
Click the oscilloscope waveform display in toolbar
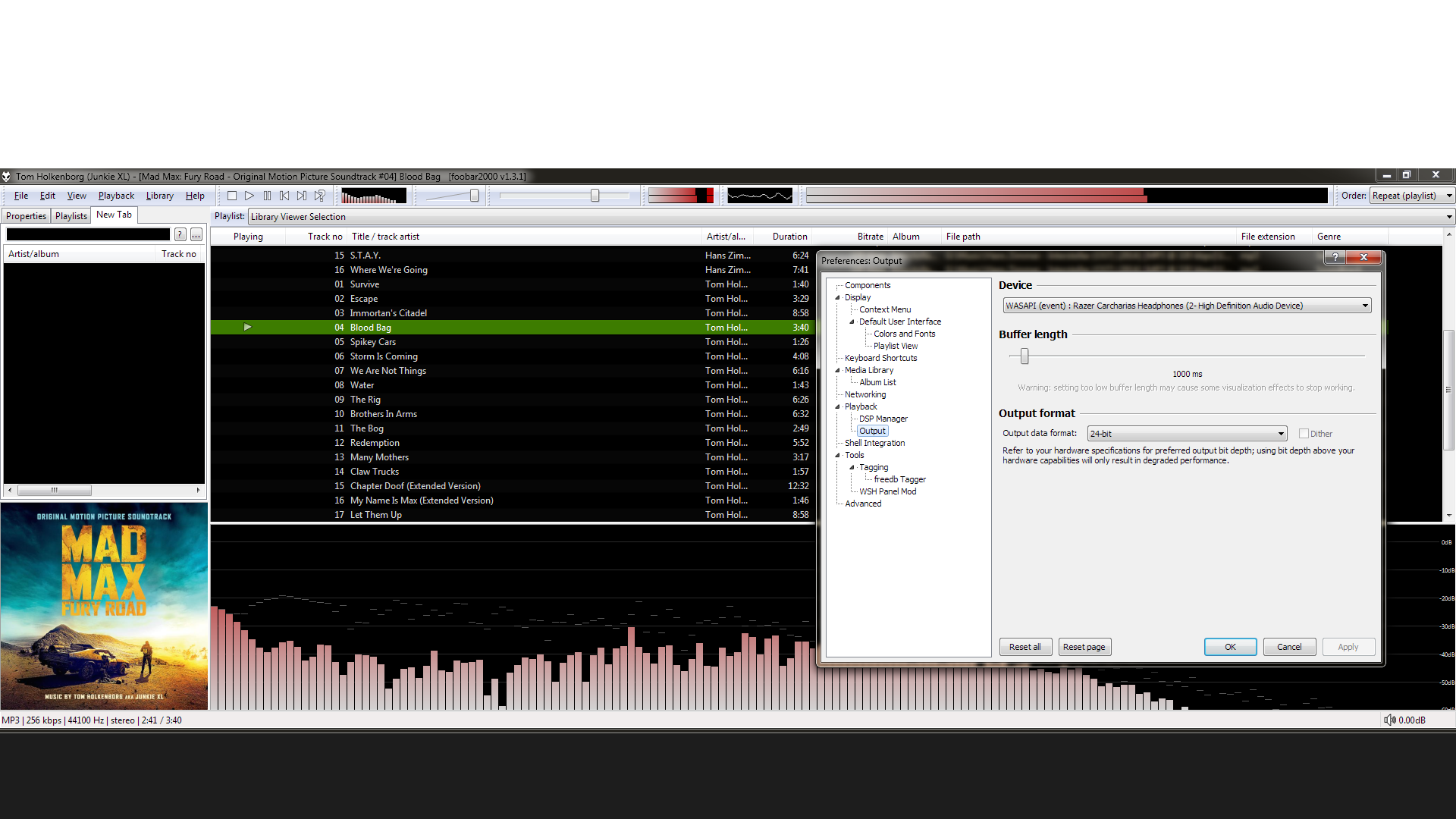pos(760,196)
